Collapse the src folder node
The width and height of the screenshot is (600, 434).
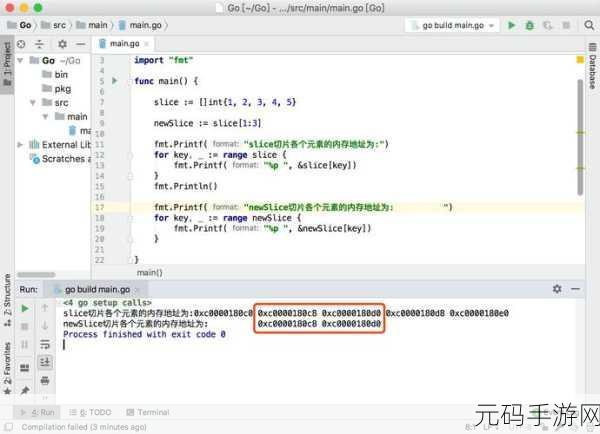point(33,103)
